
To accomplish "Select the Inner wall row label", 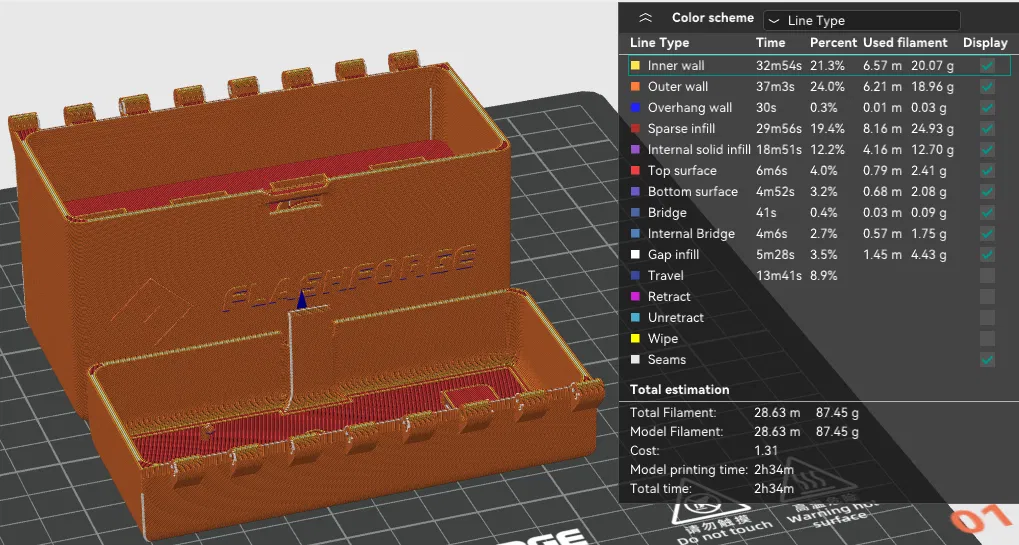I will tap(676, 66).
